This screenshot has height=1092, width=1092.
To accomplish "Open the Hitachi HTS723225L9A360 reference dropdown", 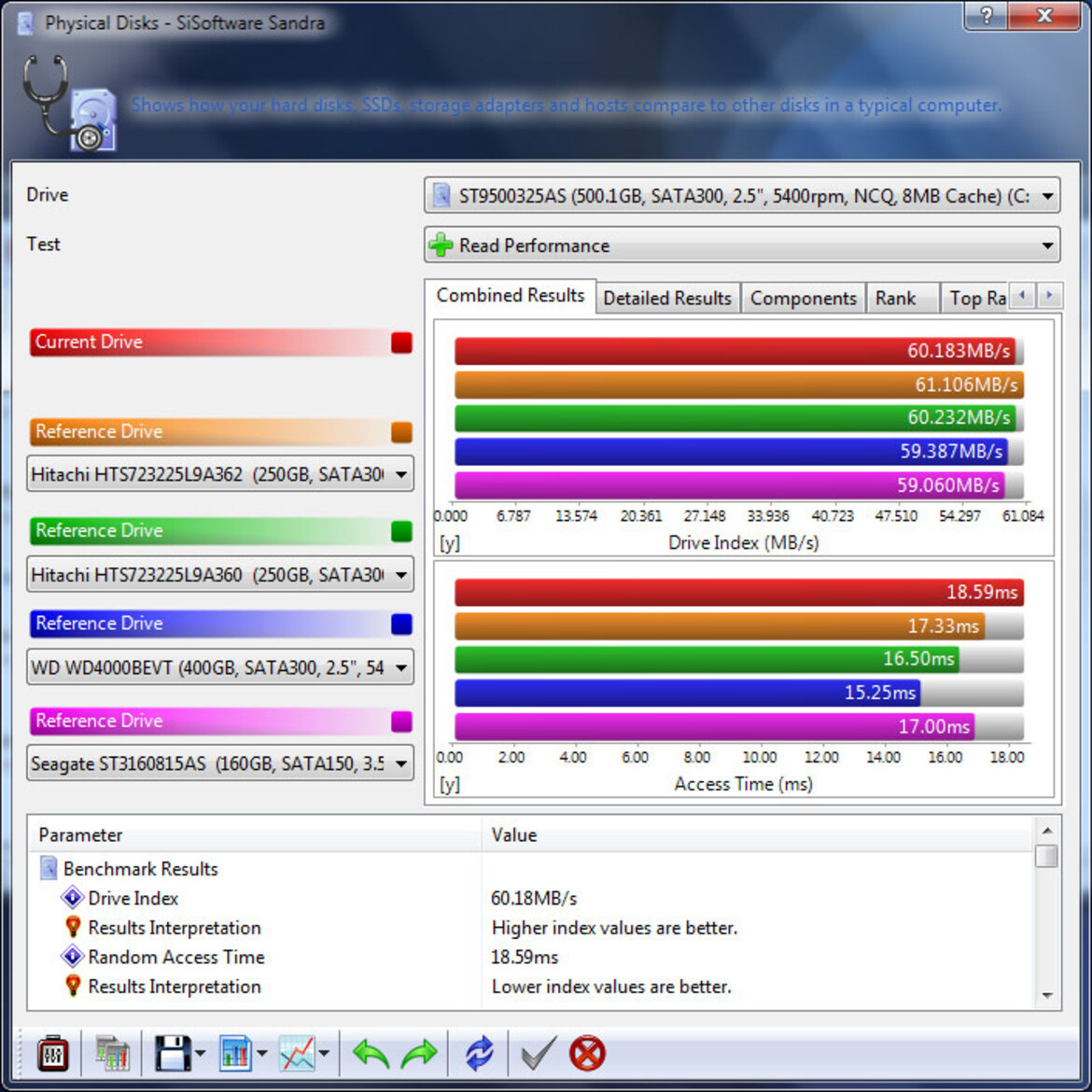I will [x=220, y=575].
